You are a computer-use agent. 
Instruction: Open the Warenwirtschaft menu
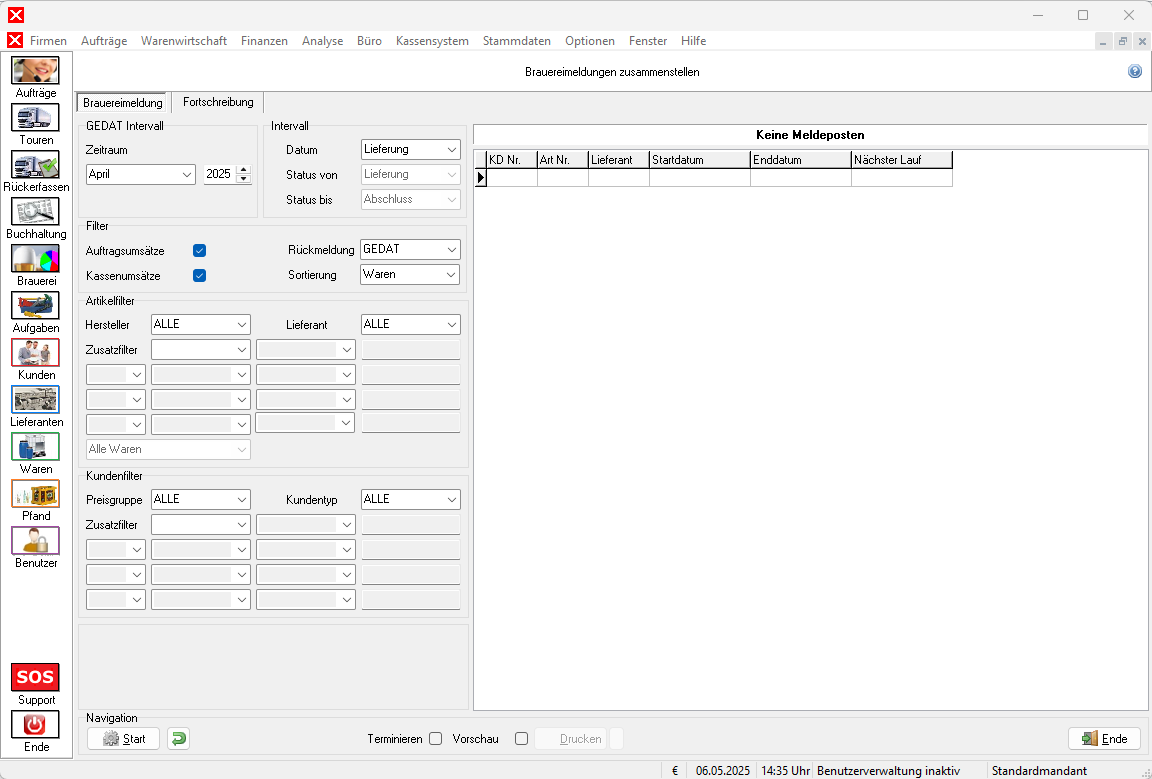[x=184, y=41]
